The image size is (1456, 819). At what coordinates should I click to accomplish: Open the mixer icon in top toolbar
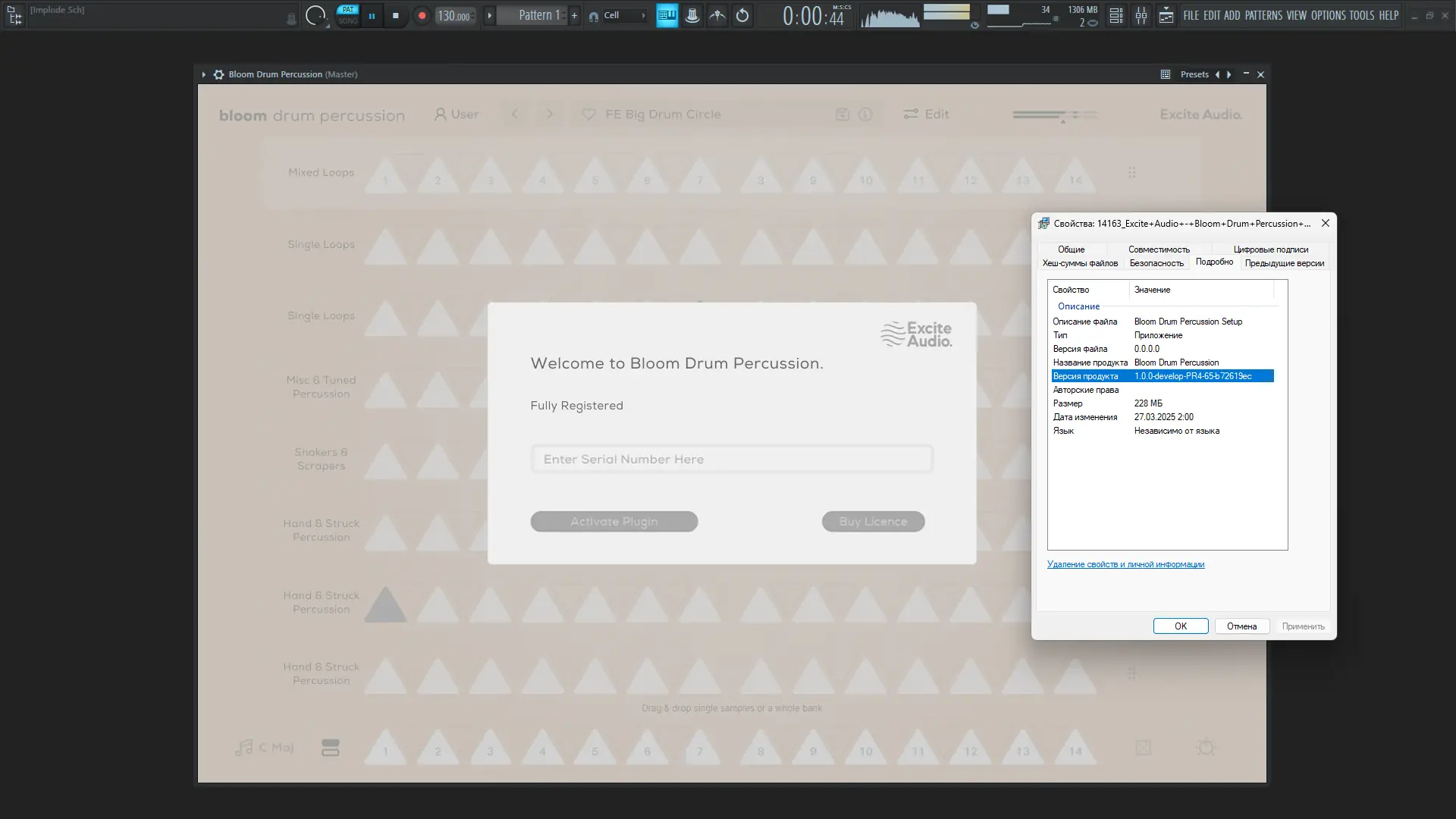pos(1141,15)
